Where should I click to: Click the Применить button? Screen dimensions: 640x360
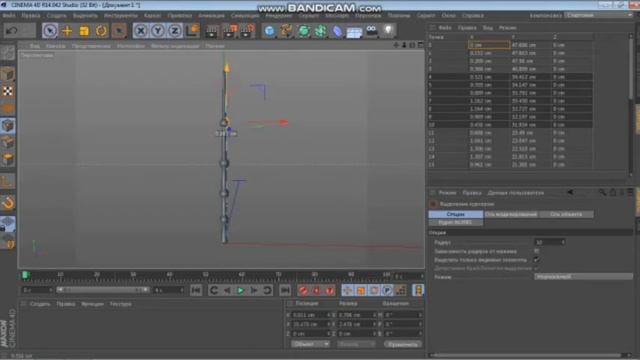pyautogui.click(x=402, y=344)
